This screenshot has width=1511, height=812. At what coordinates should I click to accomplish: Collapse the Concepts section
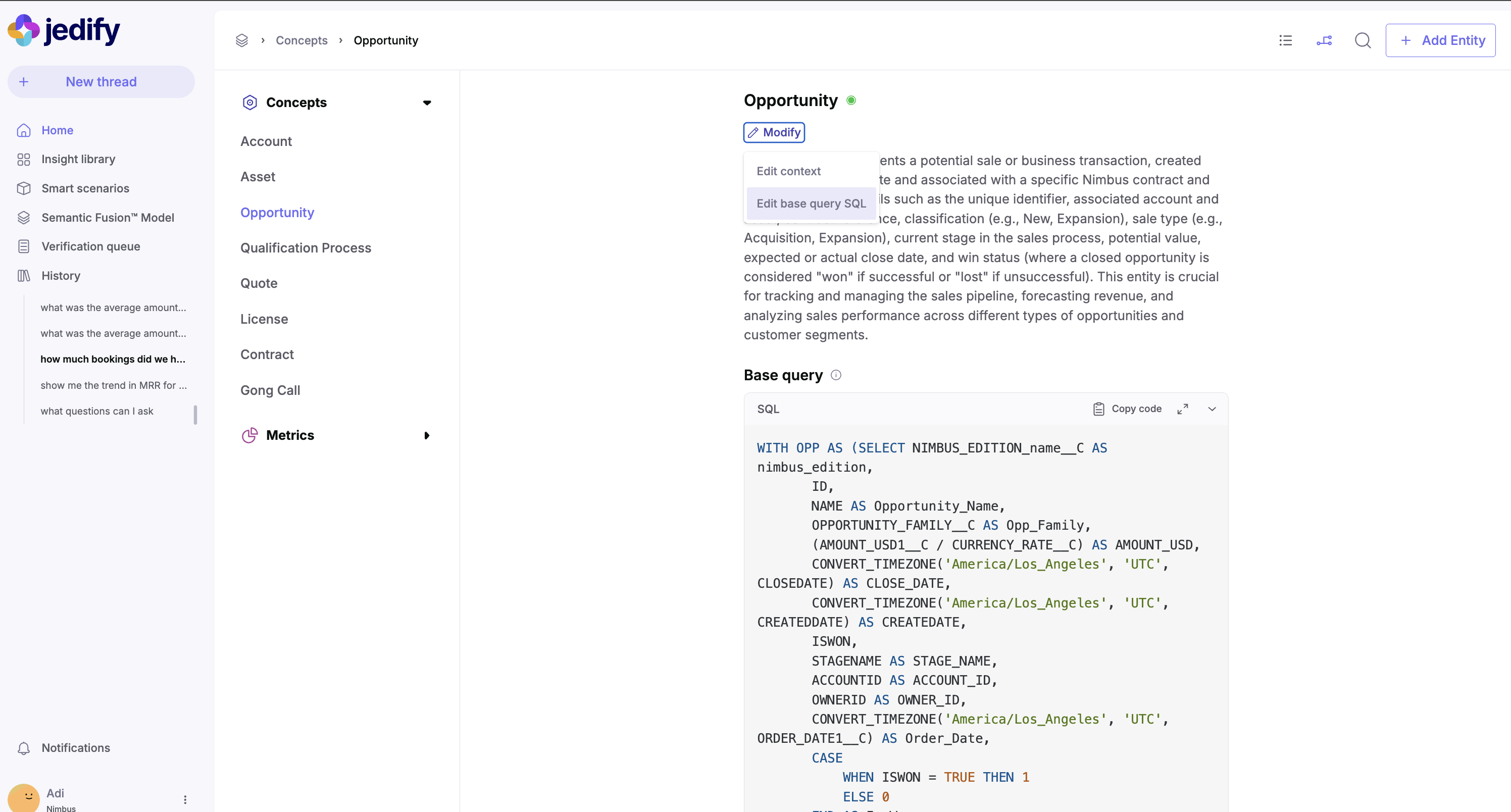click(x=426, y=103)
